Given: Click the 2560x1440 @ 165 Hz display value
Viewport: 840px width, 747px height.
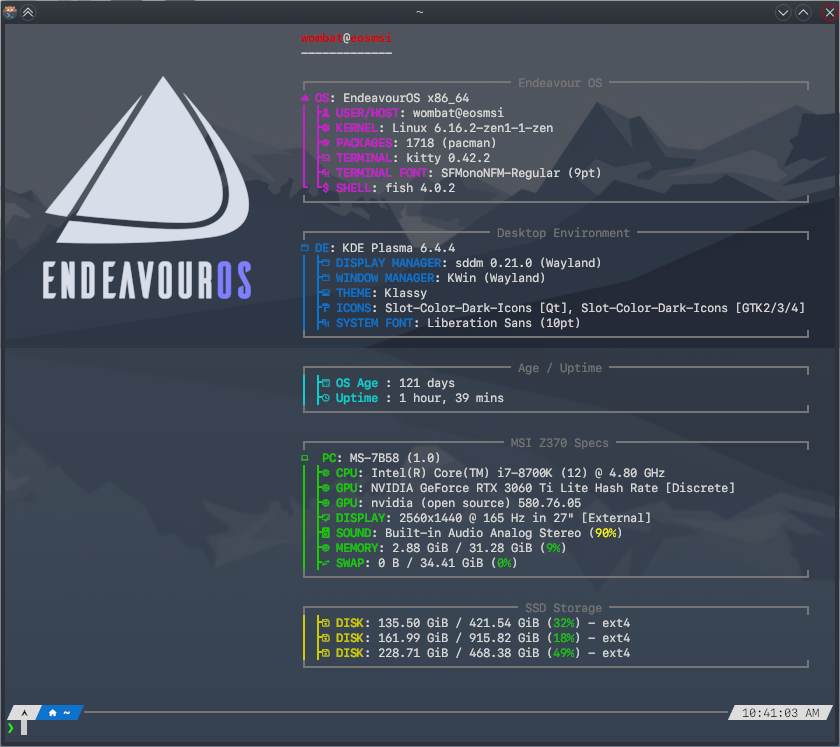Looking at the screenshot, I should (x=525, y=518).
